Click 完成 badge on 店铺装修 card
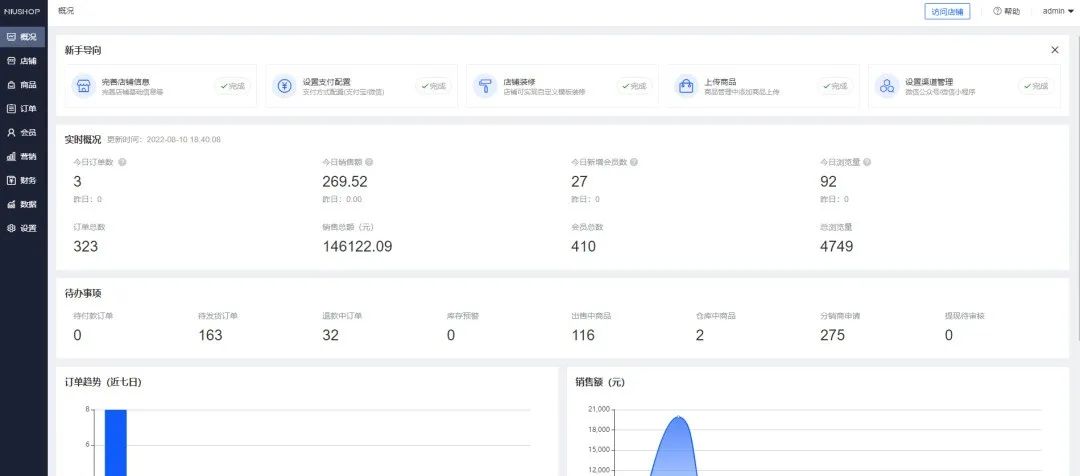The width and height of the screenshot is (1080, 476). [x=634, y=86]
